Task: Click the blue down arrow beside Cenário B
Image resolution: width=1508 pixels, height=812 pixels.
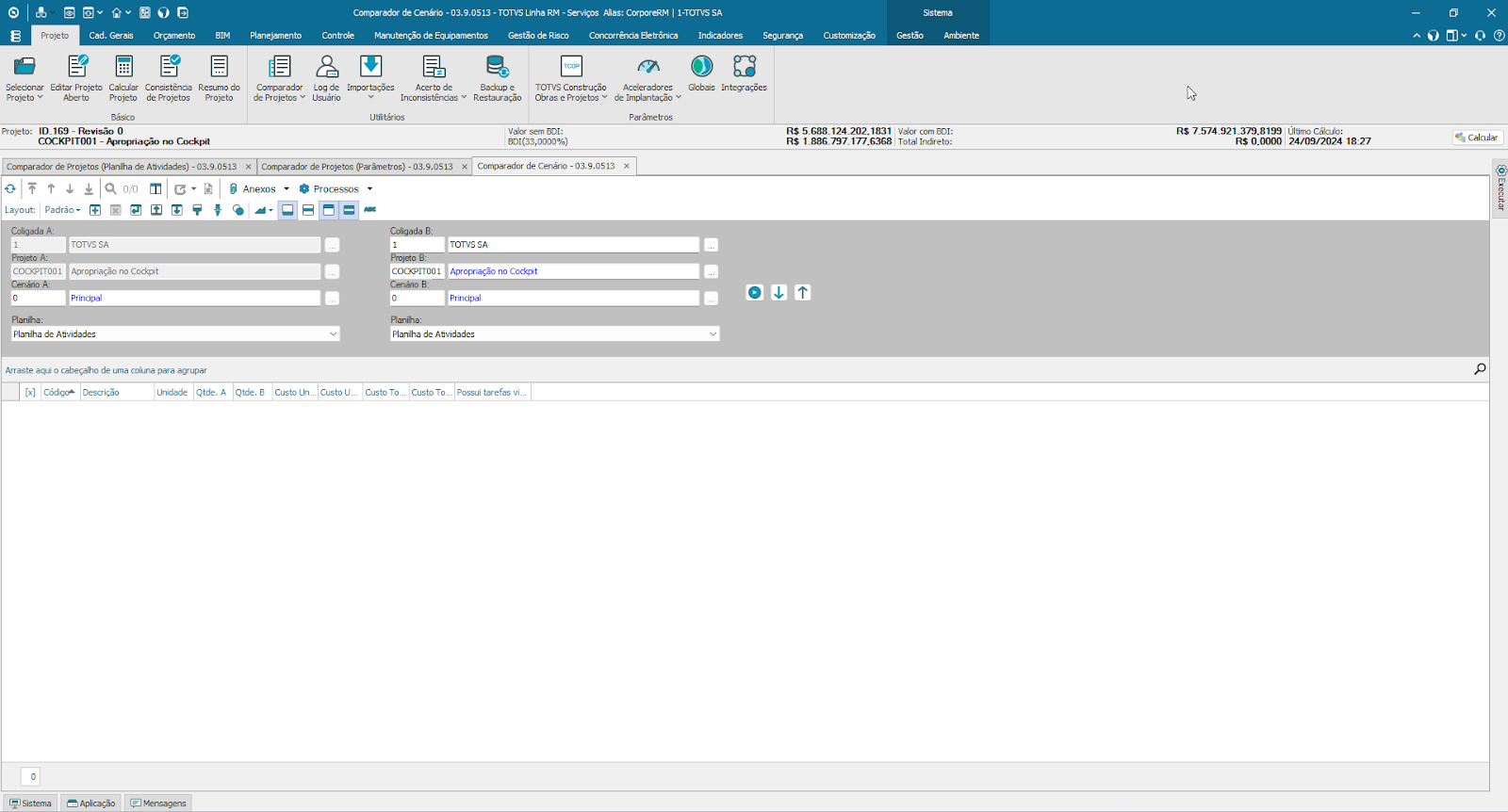Action: (x=779, y=292)
